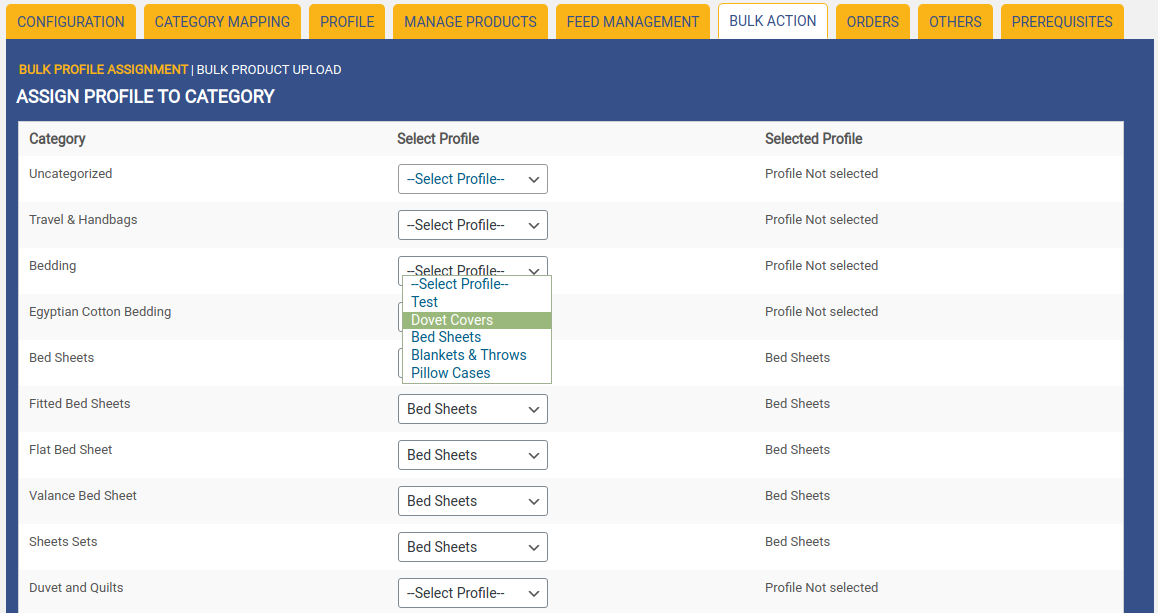The height and width of the screenshot is (613, 1158).
Task: Go to the Profile tab
Action: [x=347, y=22]
